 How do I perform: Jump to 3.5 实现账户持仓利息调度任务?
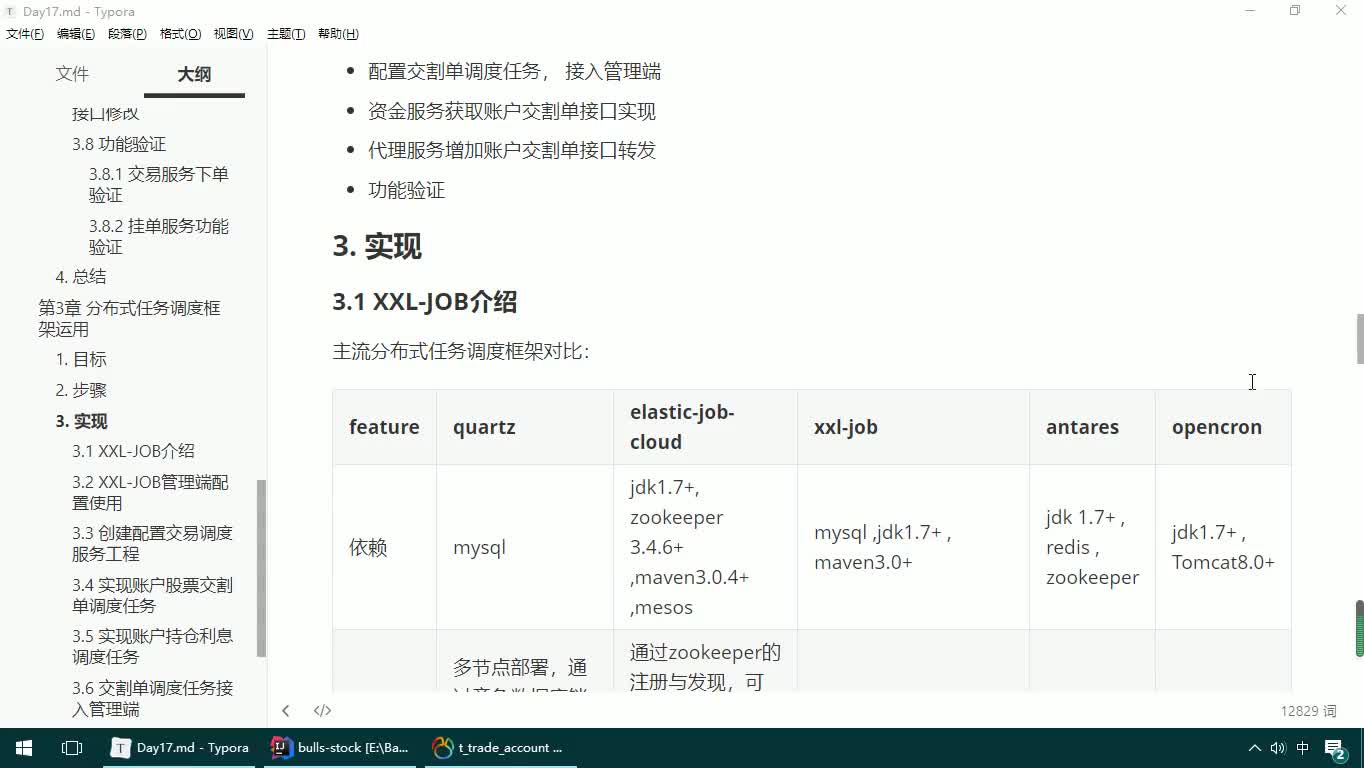[152, 646]
